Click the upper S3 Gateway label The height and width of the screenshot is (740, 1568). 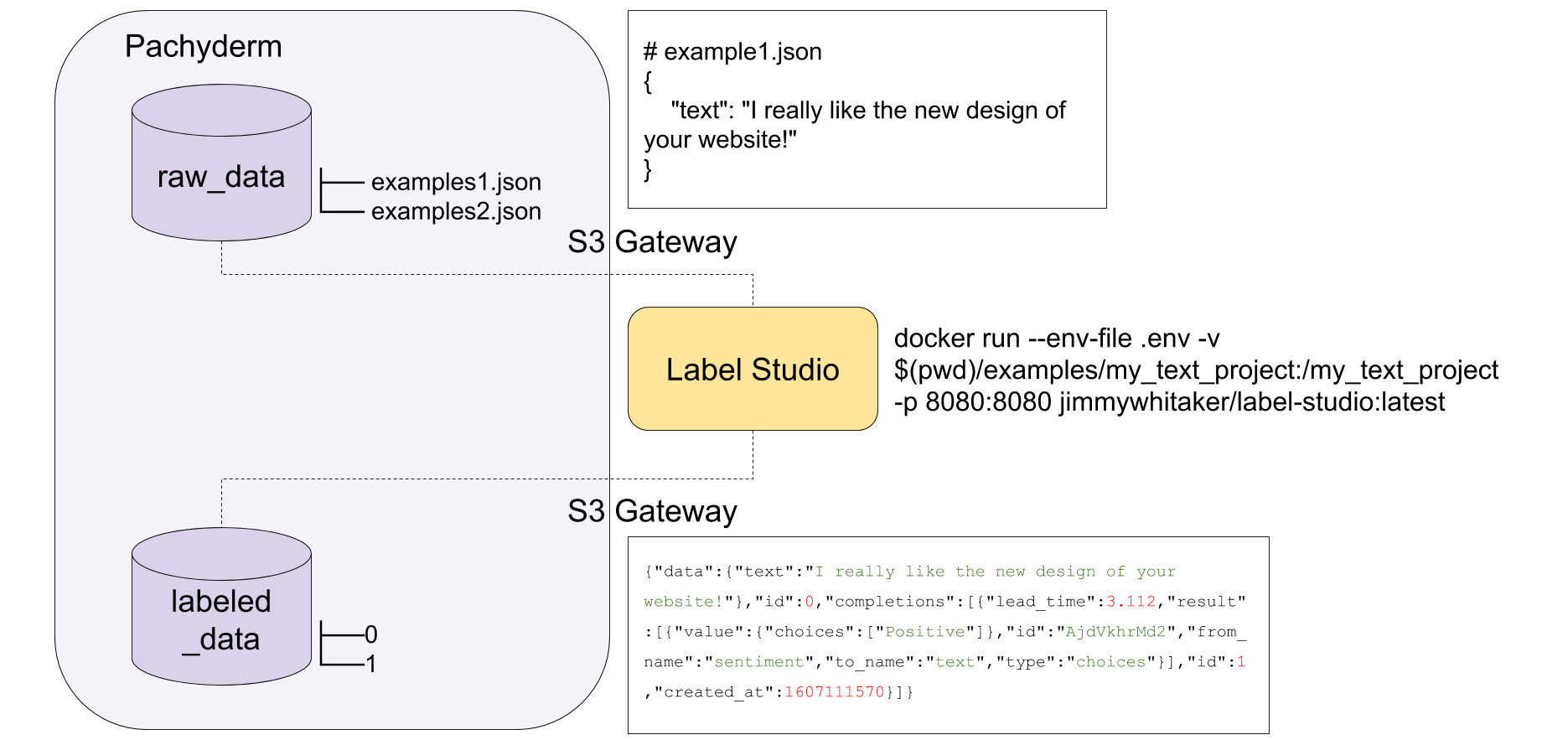(652, 242)
